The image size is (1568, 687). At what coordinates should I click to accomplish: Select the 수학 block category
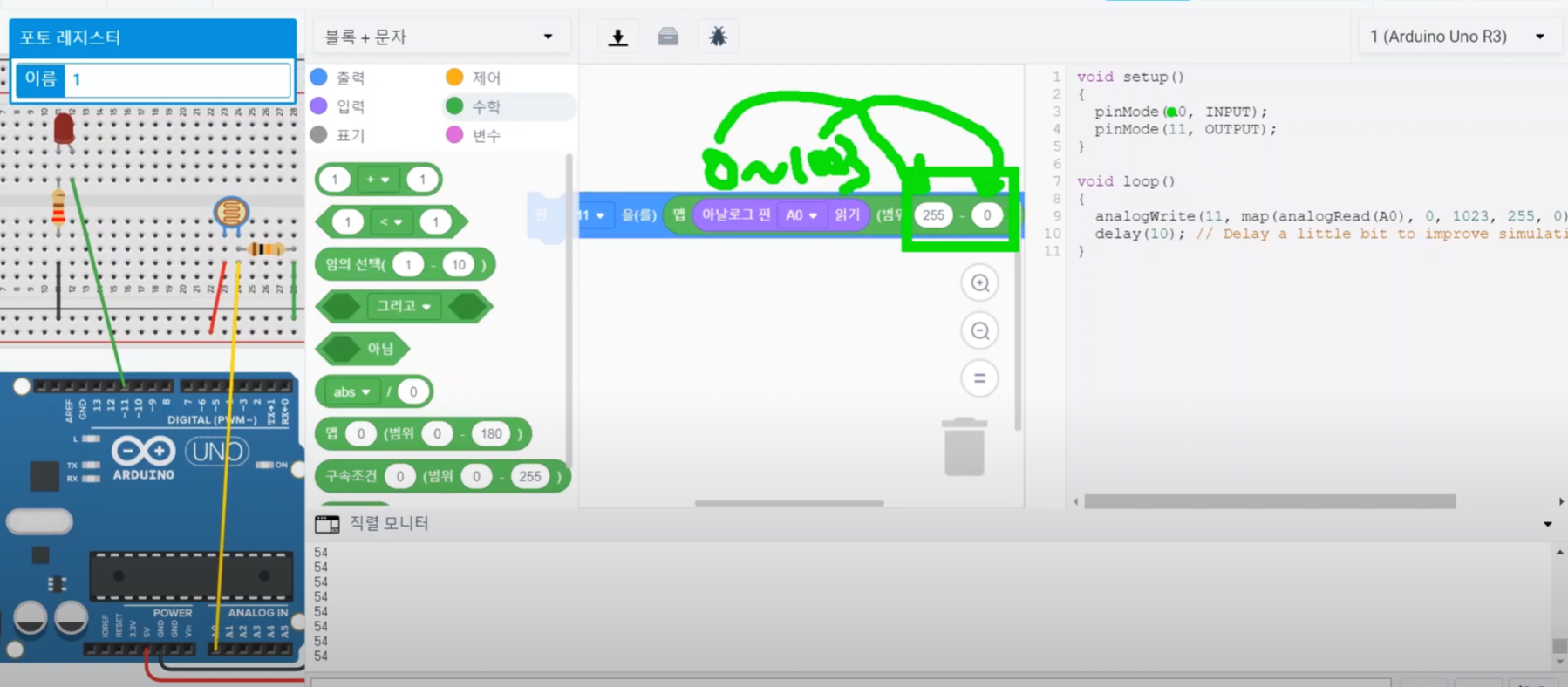509,106
